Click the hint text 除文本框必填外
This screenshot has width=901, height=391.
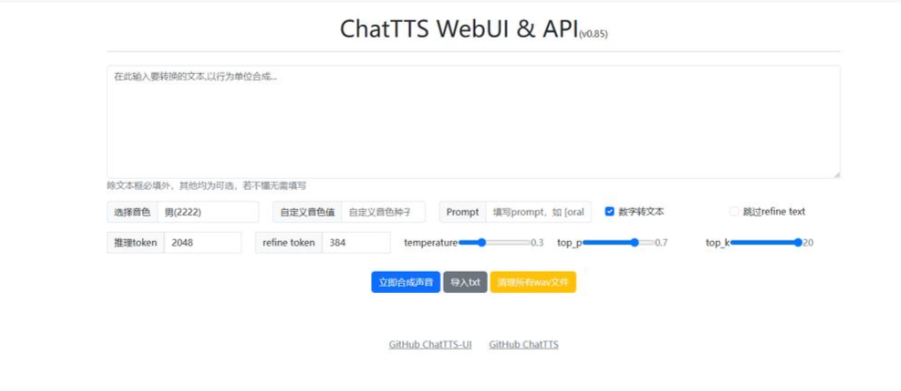click(x=207, y=186)
